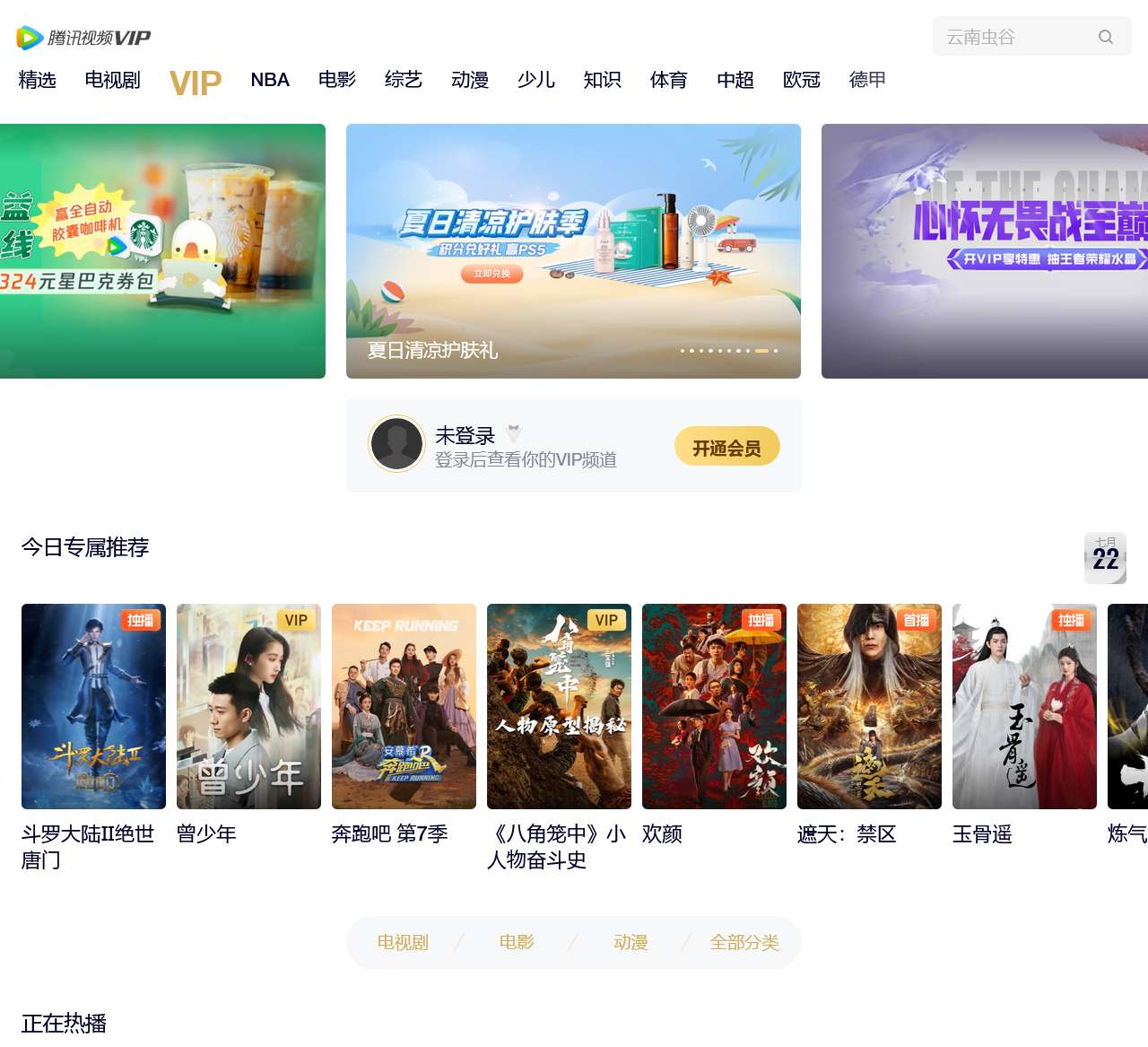Click the VIP badge icon beside 未登录
The height and width of the screenshot is (1047, 1148).
pos(514,433)
